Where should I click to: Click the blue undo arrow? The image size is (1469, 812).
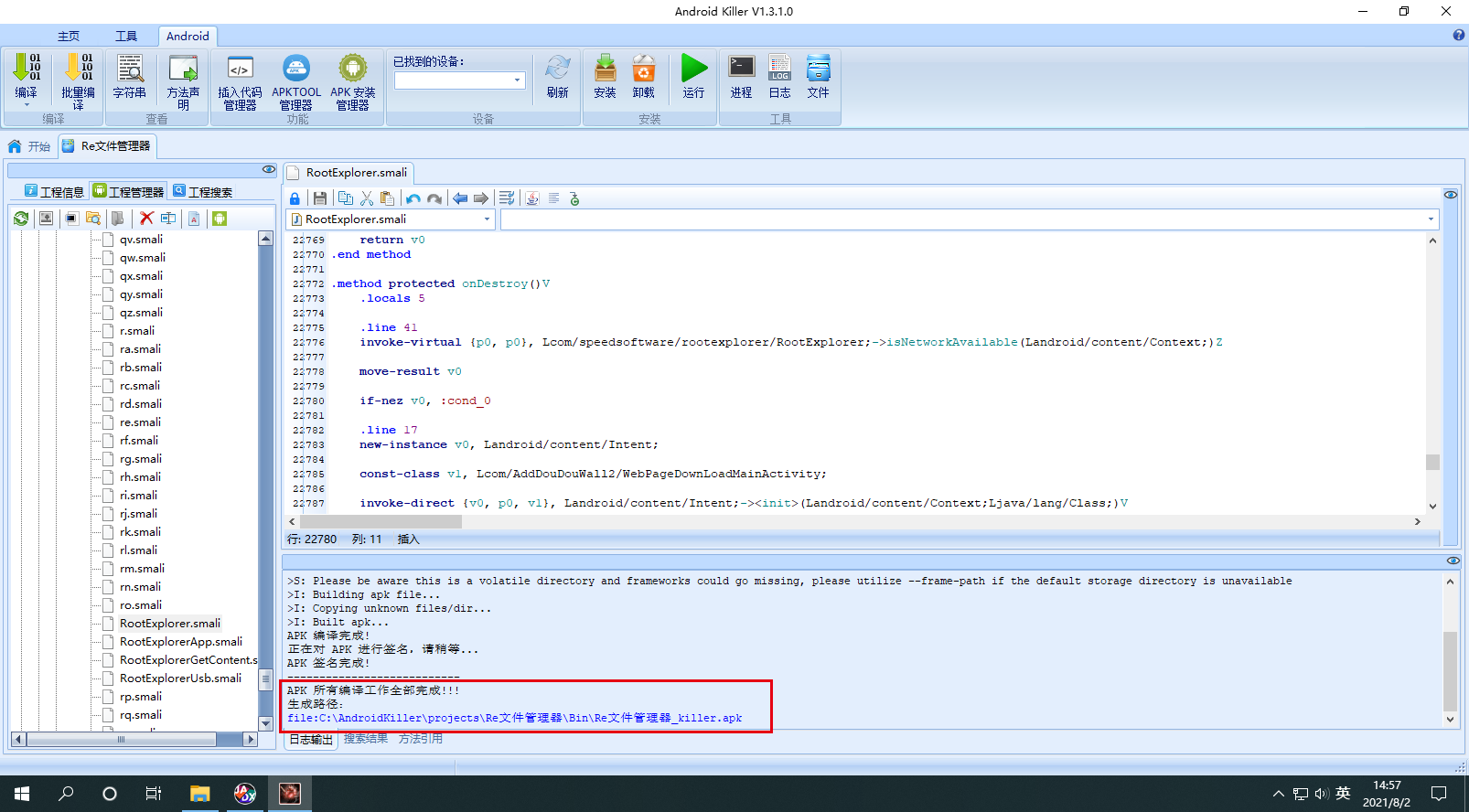(x=413, y=198)
